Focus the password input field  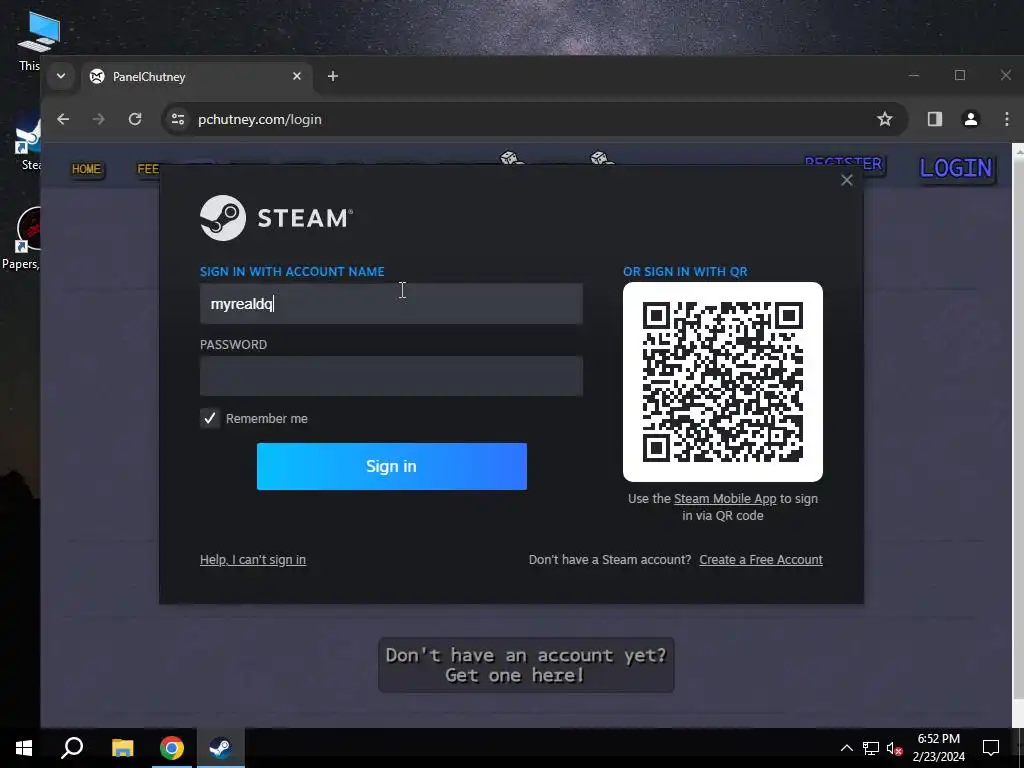391,376
